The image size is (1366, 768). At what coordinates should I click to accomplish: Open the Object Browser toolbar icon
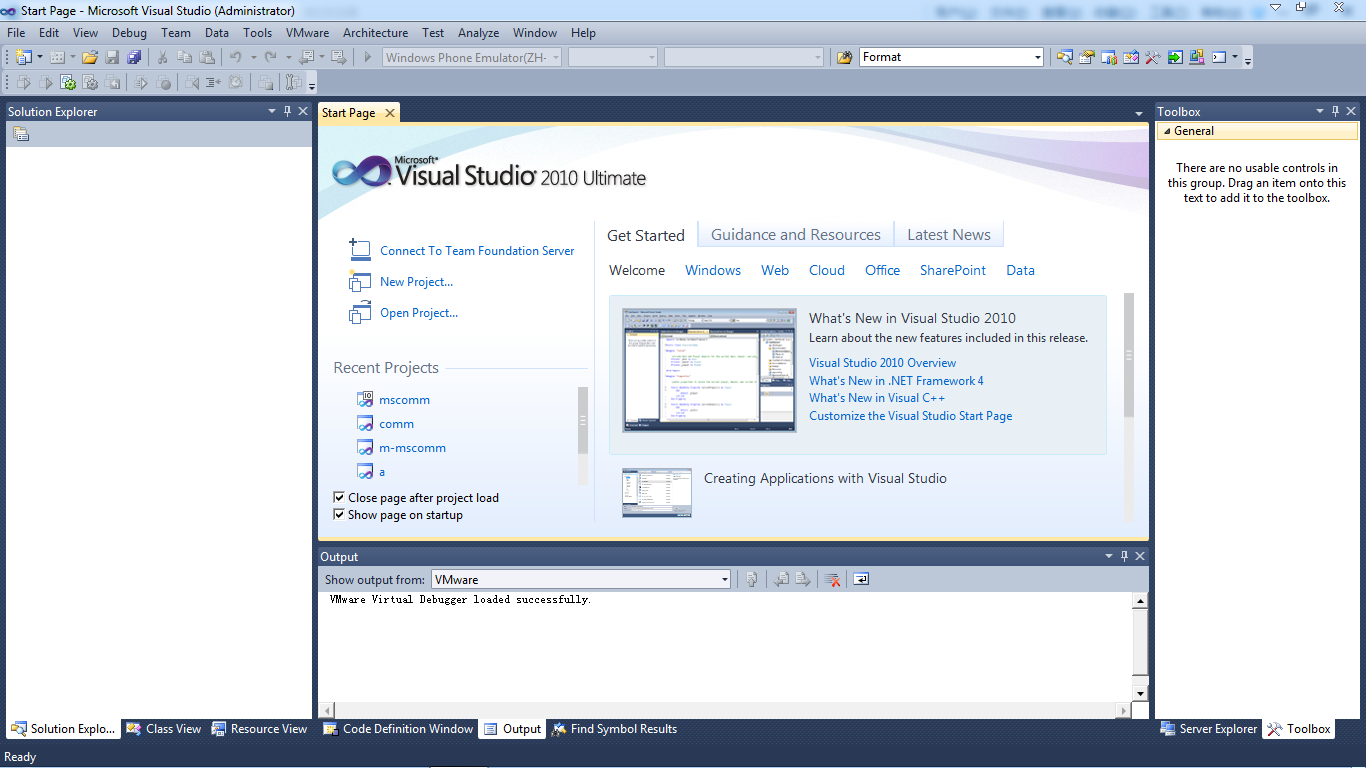click(x=1130, y=57)
